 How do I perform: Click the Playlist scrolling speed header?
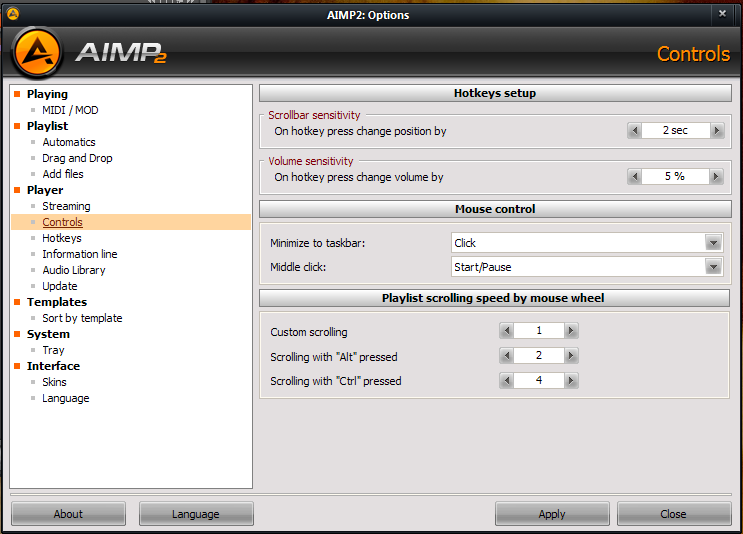[494, 298]
